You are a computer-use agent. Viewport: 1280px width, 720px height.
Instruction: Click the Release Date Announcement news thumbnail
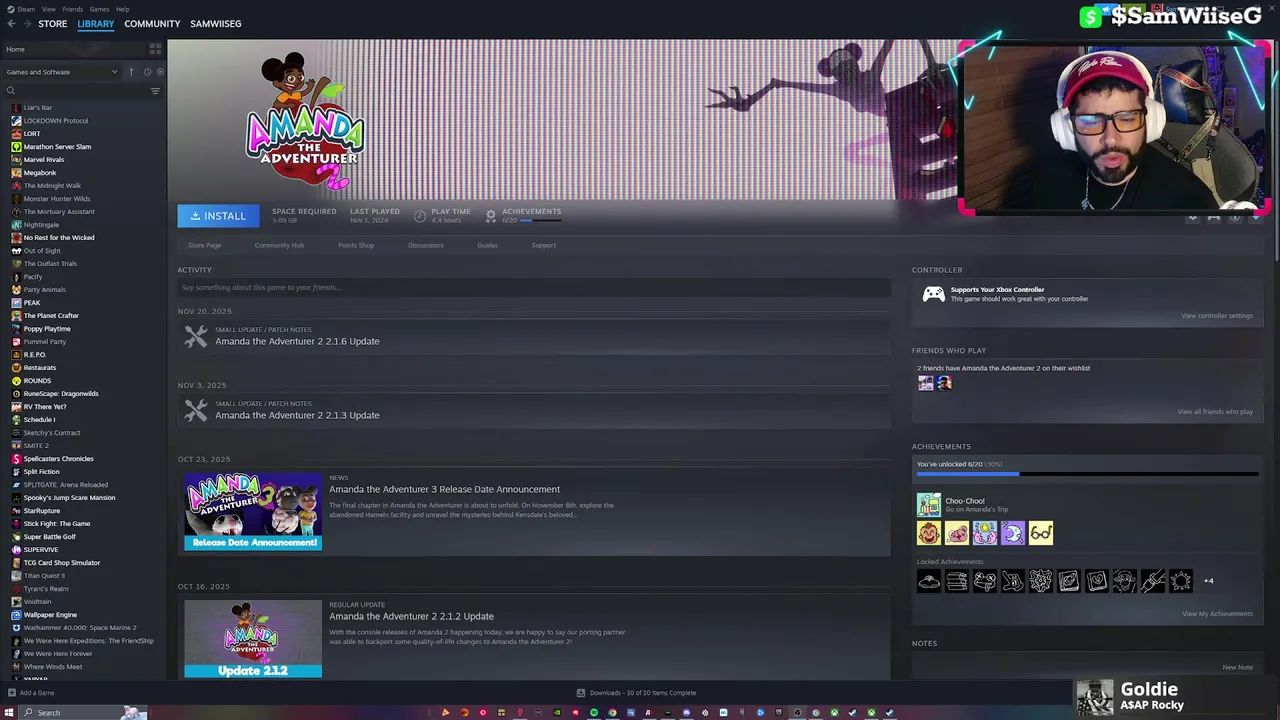pos(253,511)
